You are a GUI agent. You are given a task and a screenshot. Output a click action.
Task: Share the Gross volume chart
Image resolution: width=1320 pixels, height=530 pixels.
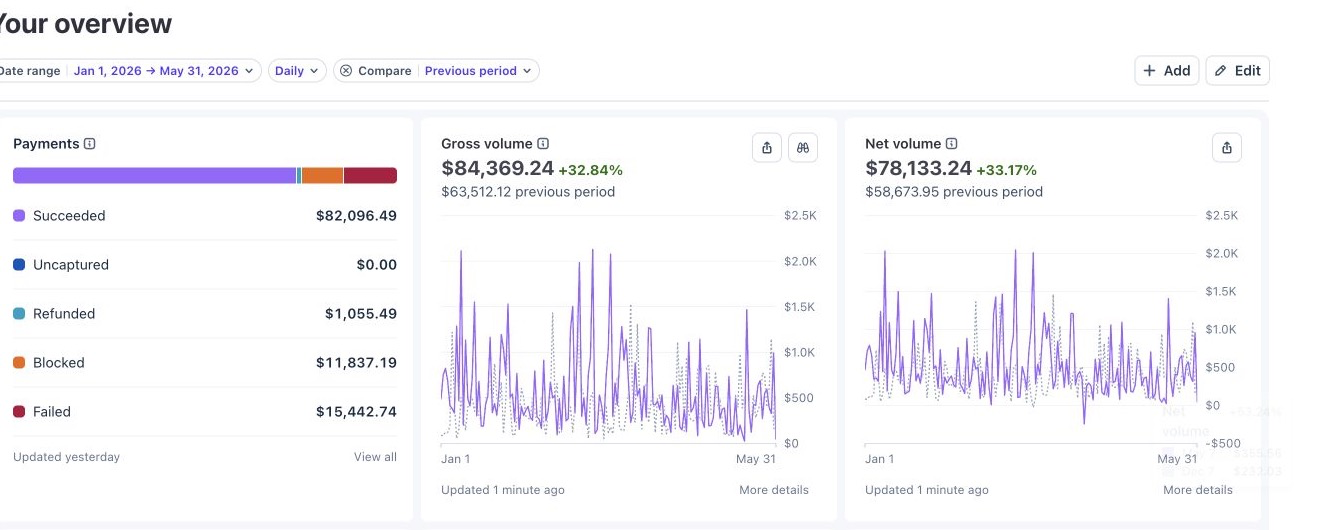click(767, 148)
